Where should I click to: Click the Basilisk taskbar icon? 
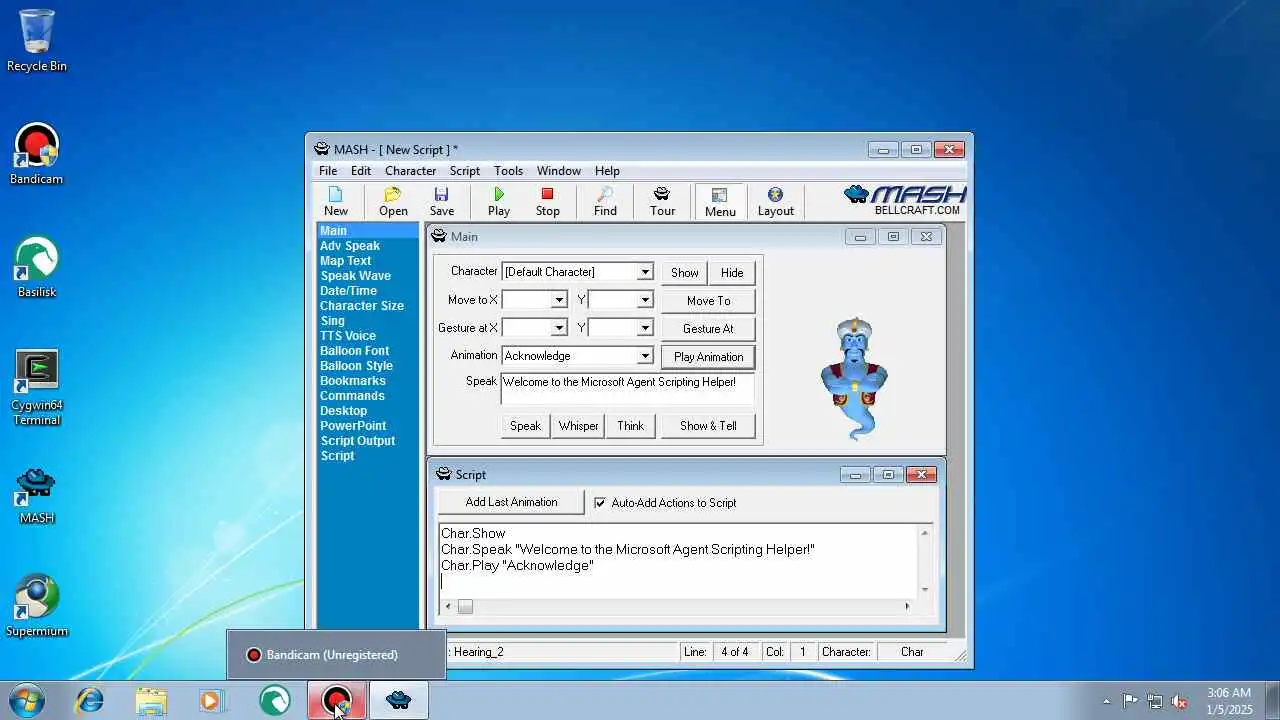click(x=274, y=700)
